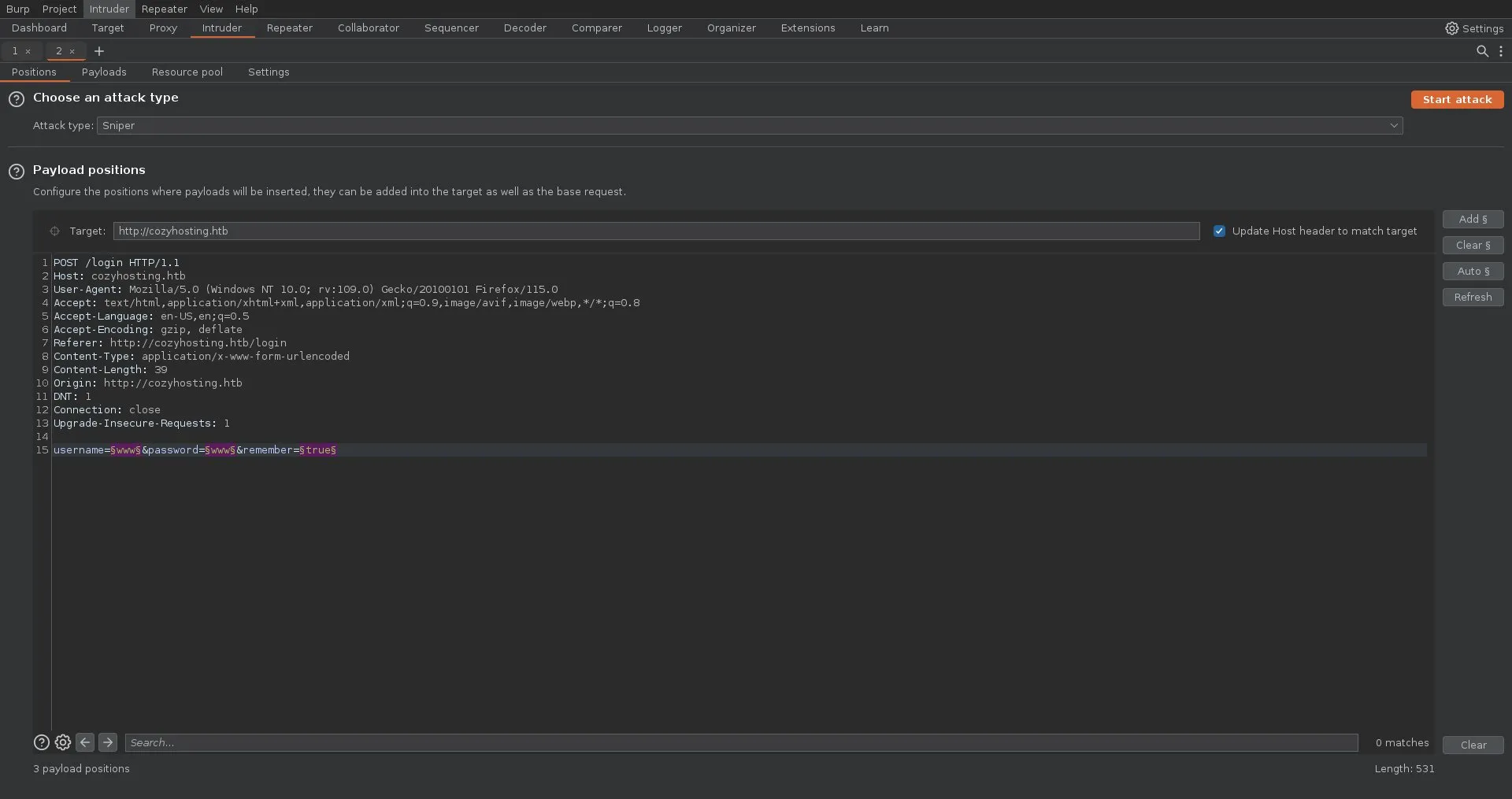This screenshot has width=1512, height=799.
Task: Expand the Attack type dropdown
Action: (750, 126)
